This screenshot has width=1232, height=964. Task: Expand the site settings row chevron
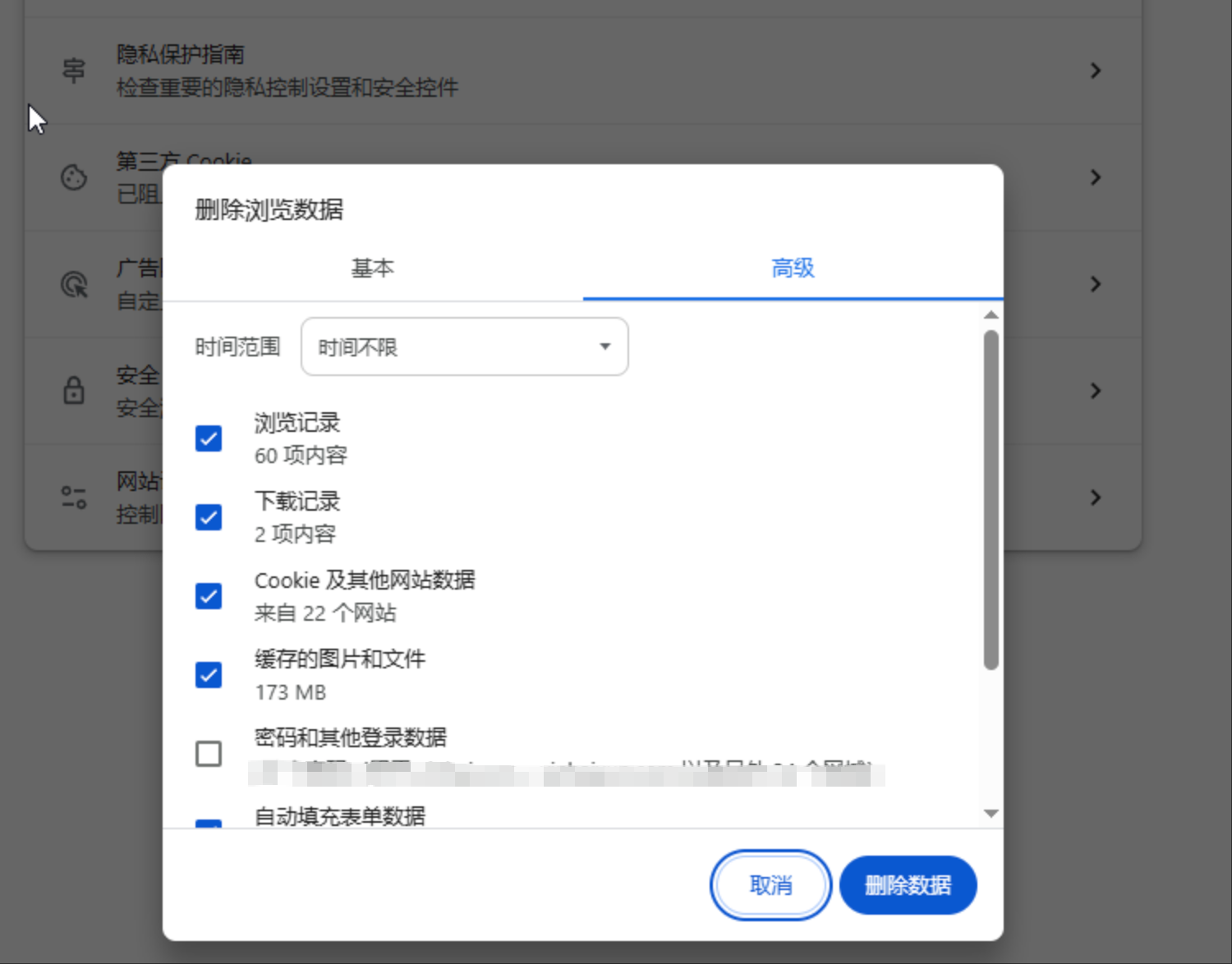(1095, 498)
